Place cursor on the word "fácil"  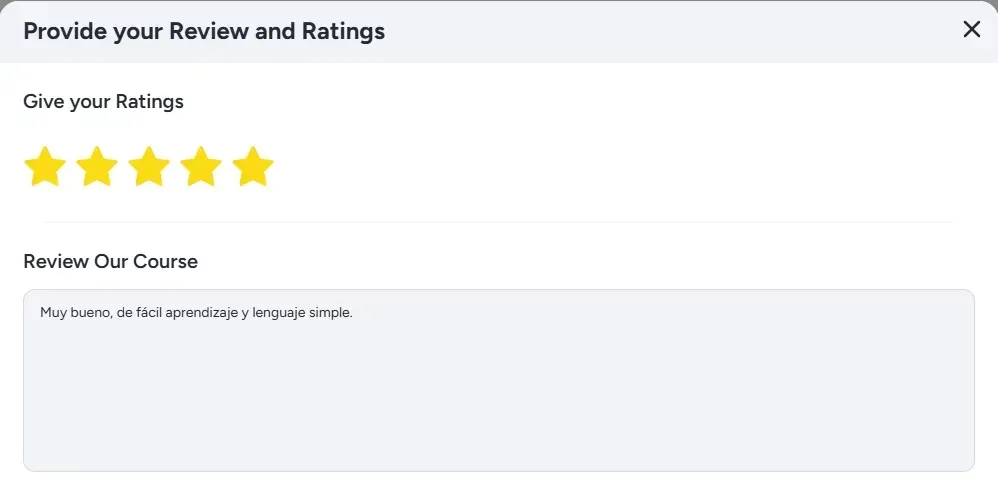coord(150,313)
